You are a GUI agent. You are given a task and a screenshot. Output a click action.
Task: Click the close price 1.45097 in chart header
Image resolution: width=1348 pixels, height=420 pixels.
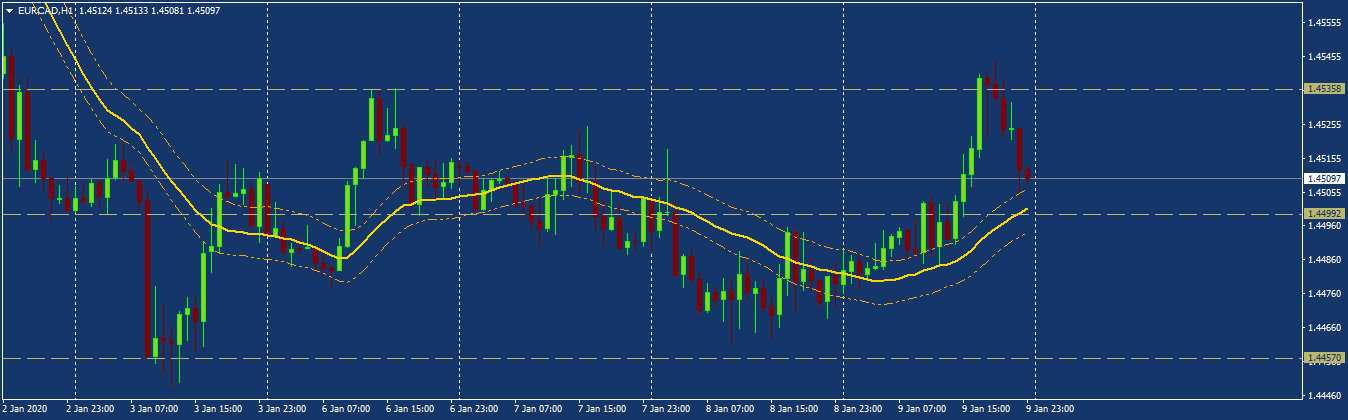(x=204, y=10)
